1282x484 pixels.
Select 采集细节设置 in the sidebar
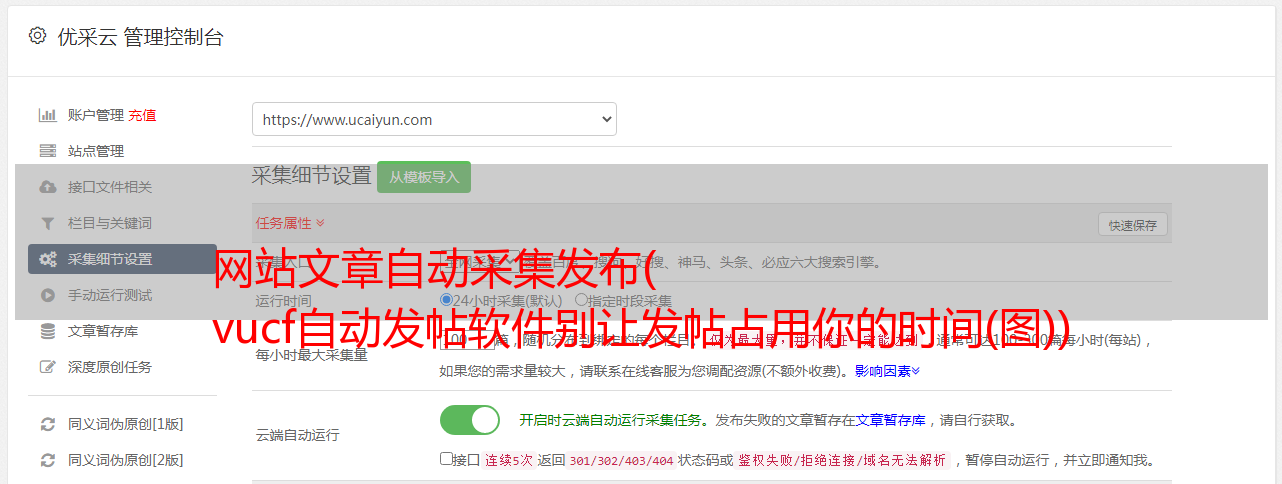[122, 259]
